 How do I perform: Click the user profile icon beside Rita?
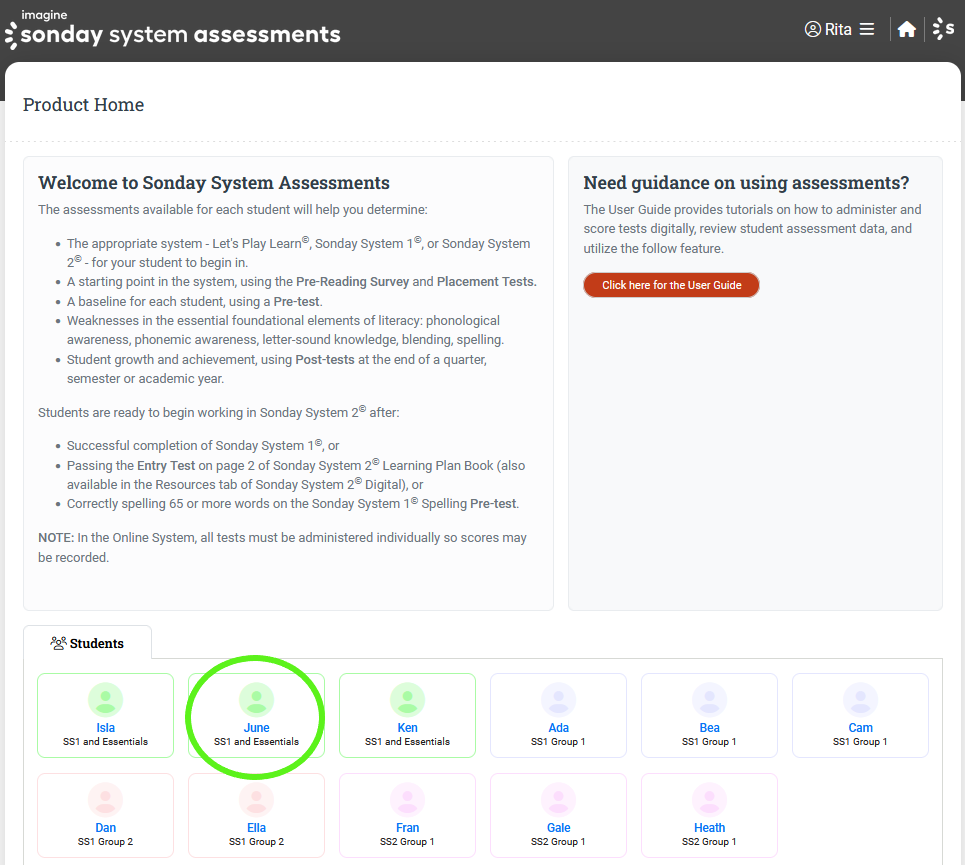812,30
